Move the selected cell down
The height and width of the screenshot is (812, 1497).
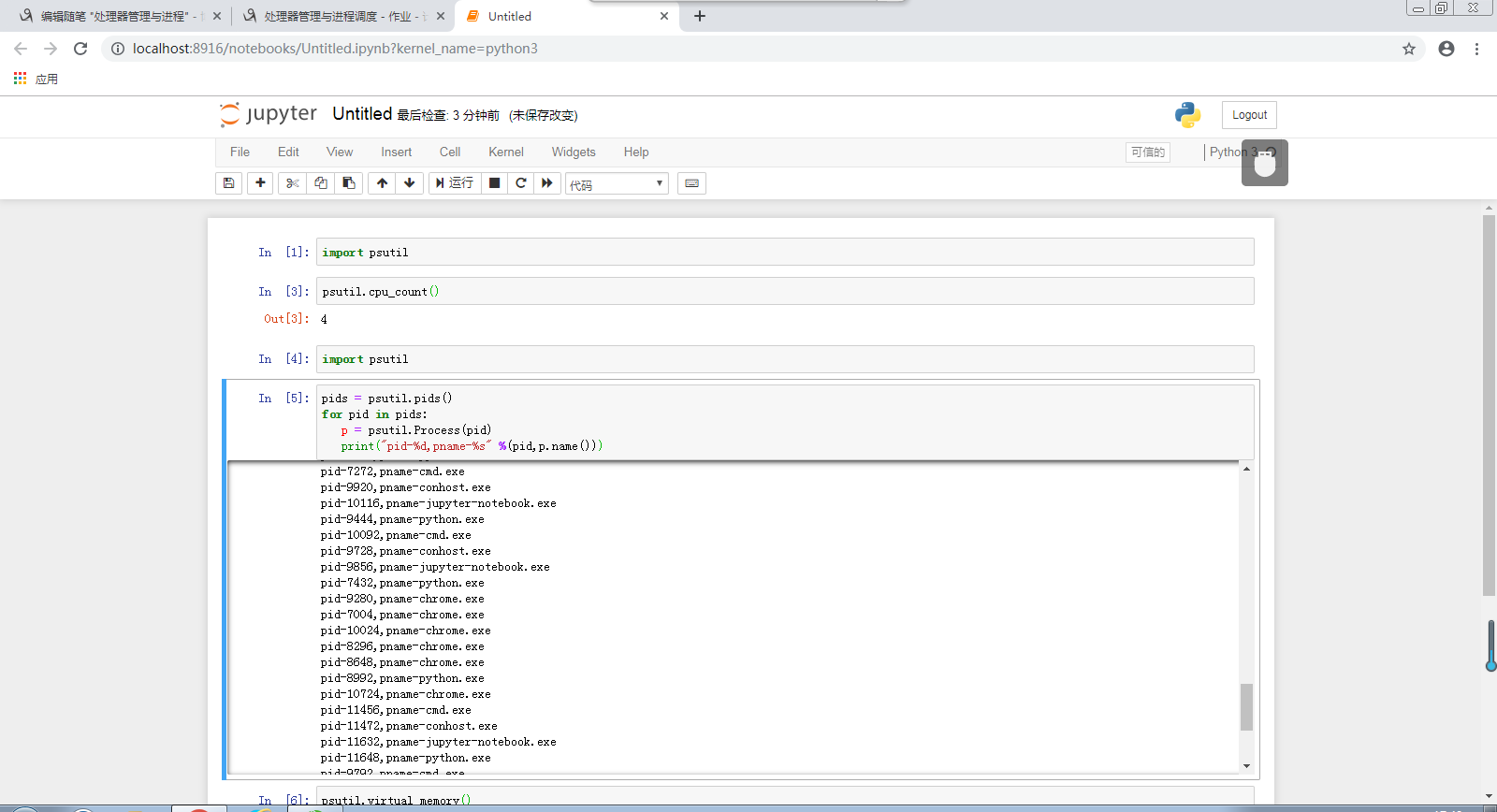click(x=409, y=183)
